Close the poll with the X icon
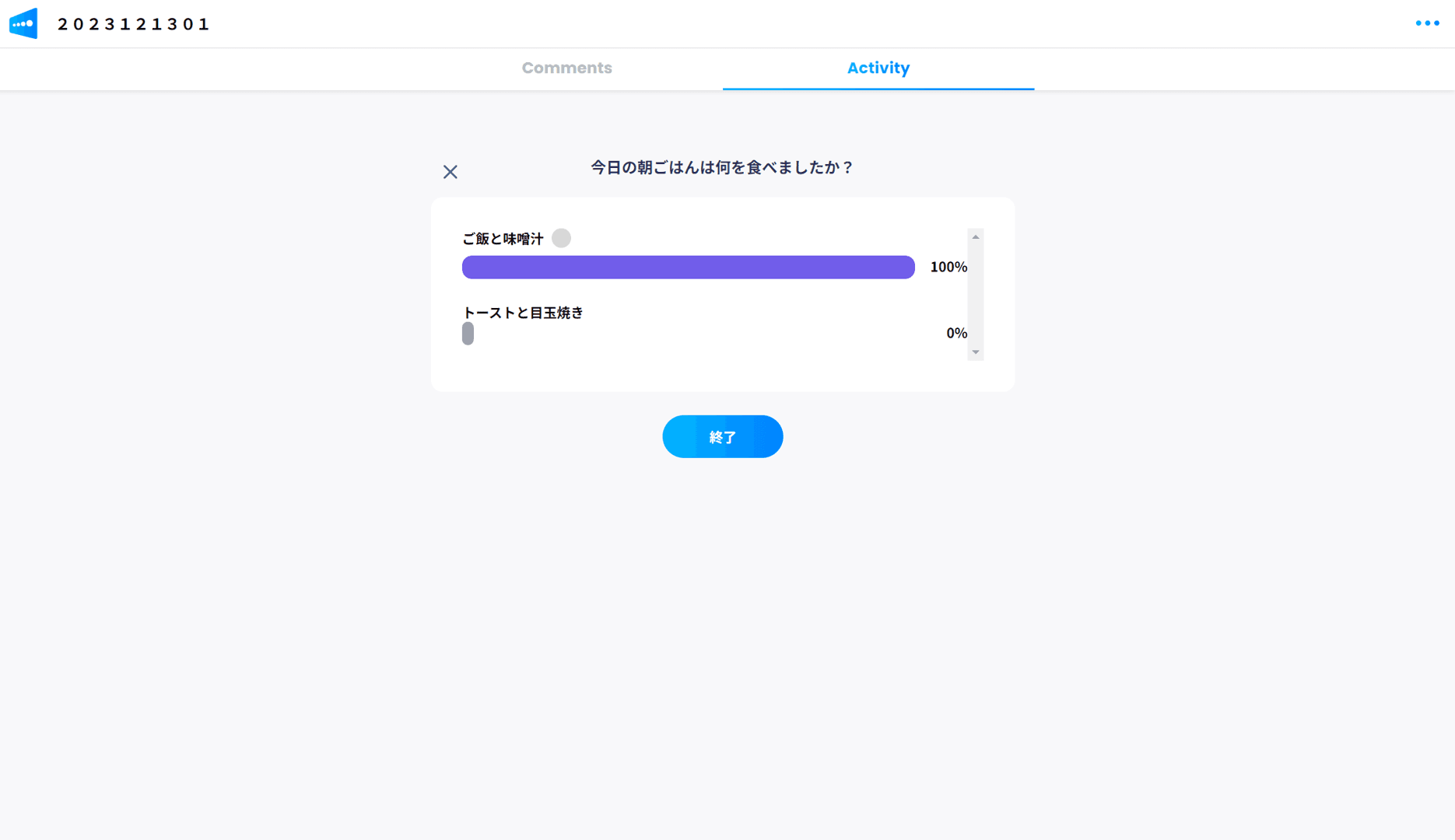 (x=451, y=172)
